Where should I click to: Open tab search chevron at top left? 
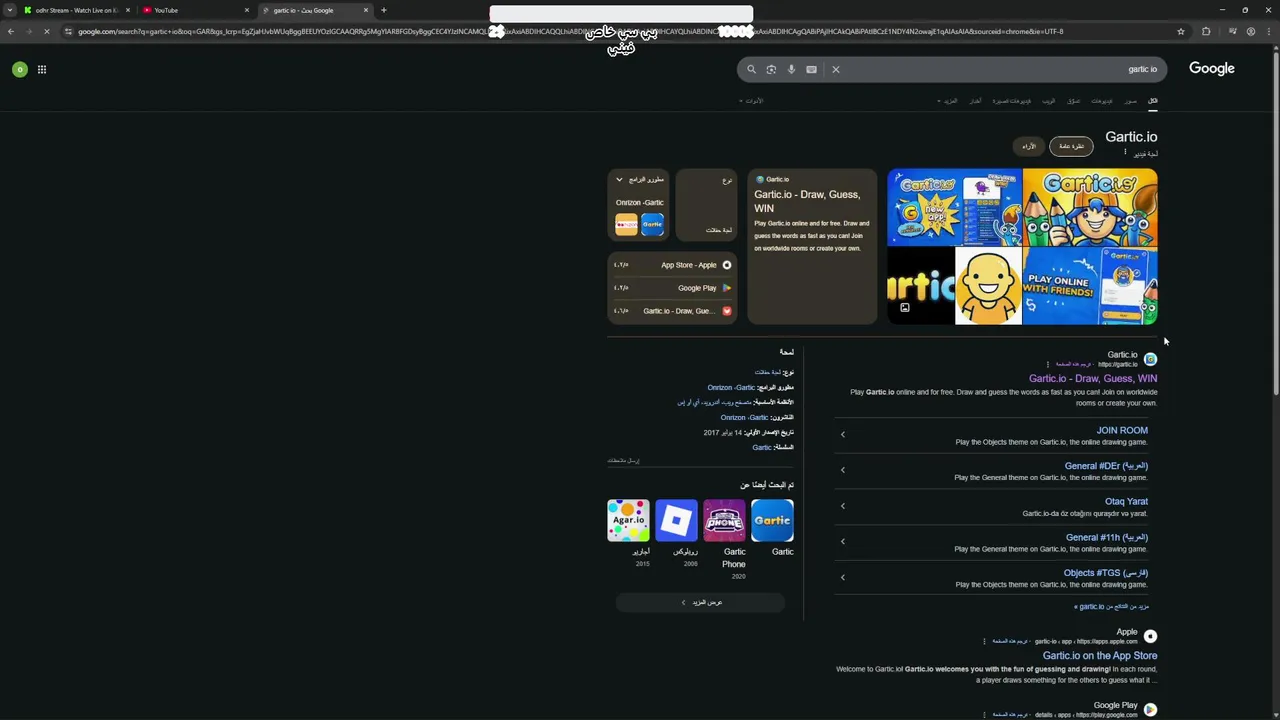(x=10, y=10)
